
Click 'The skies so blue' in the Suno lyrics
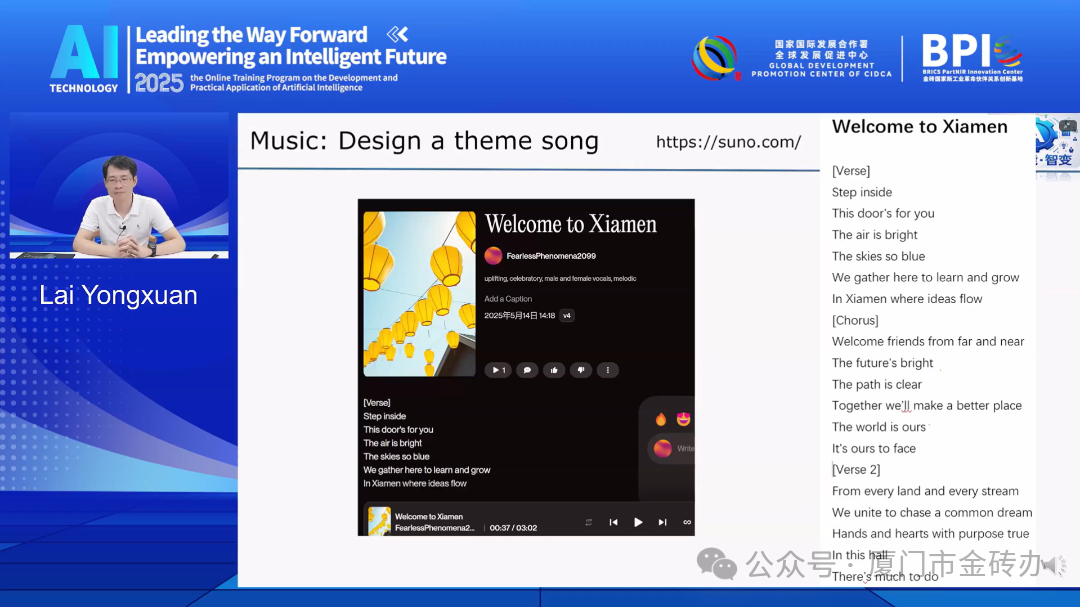point(396,456)
